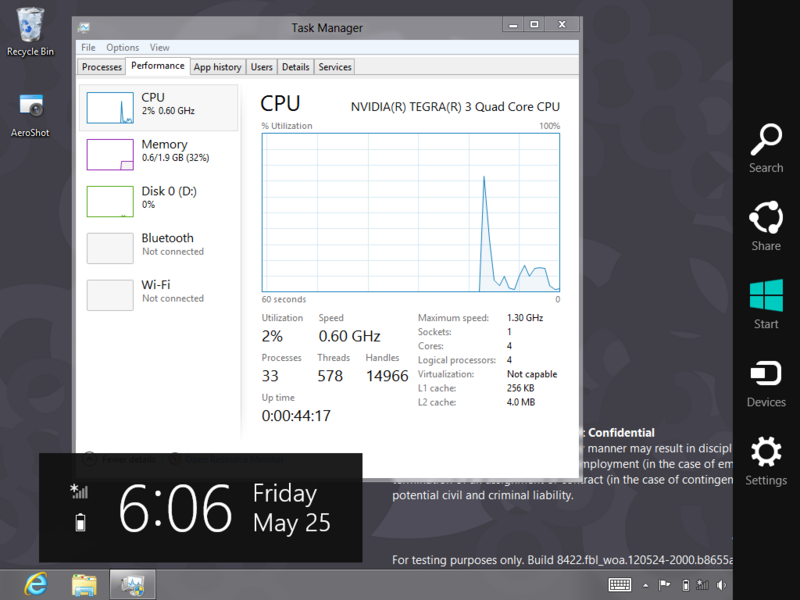This screenshot has width=800, height=600.
Task: Switch to the Services tab
Action: [x=335, y=67]
